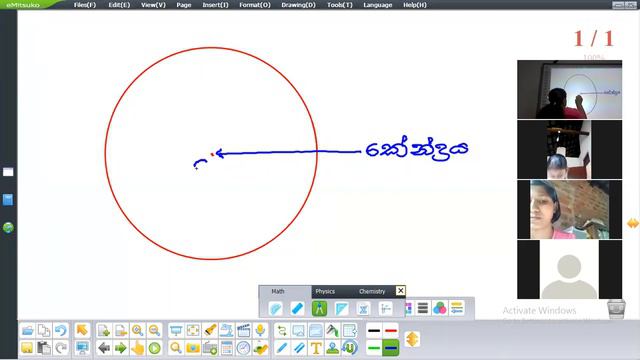The height and width of the screenshot is (360, 640).
Task: Click the green play button
Action: coord(154,348)
